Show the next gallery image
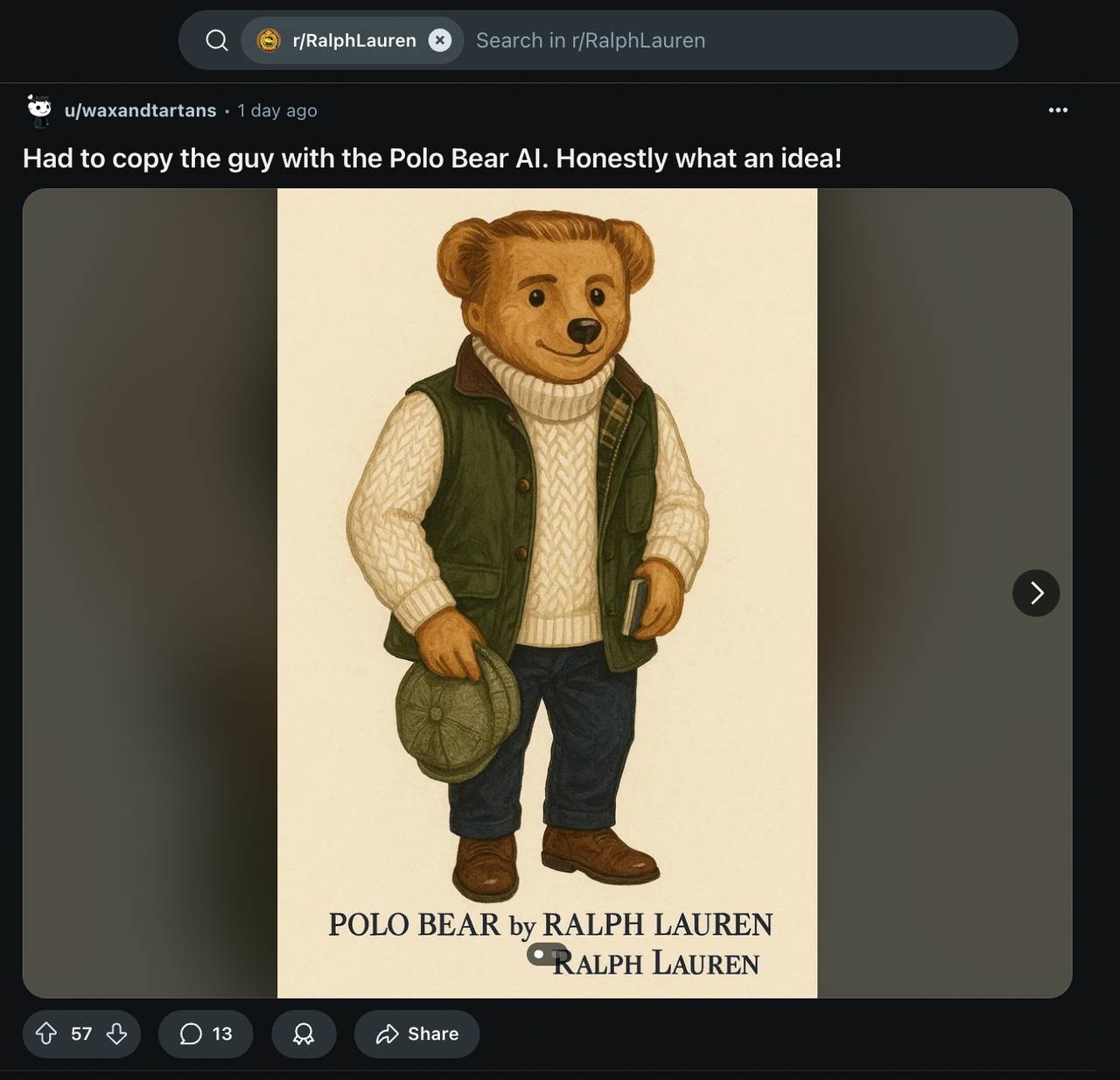 tap(1036, 593)
